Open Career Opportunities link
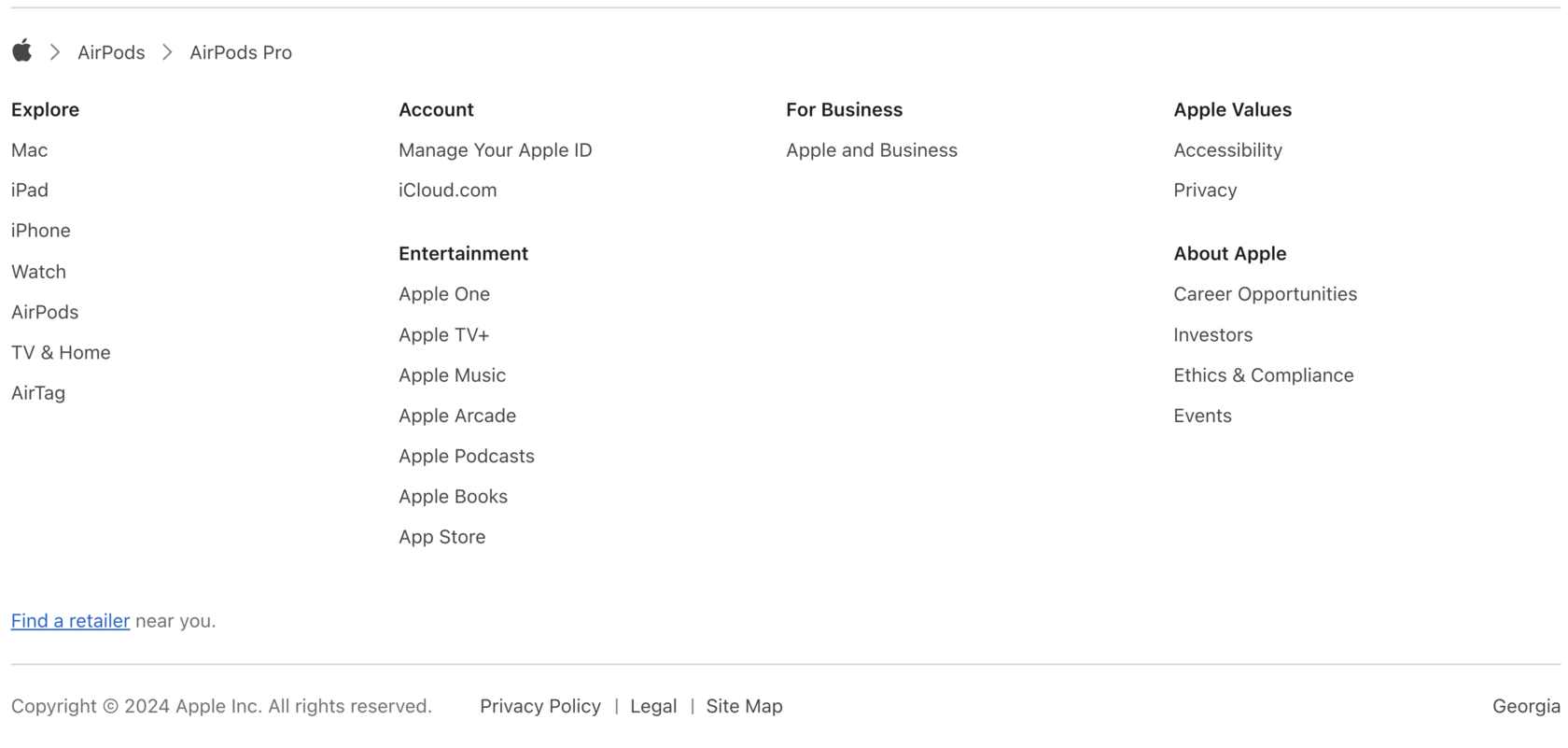This screenshot has width=1568, height=748. (x=1265, y=294)
